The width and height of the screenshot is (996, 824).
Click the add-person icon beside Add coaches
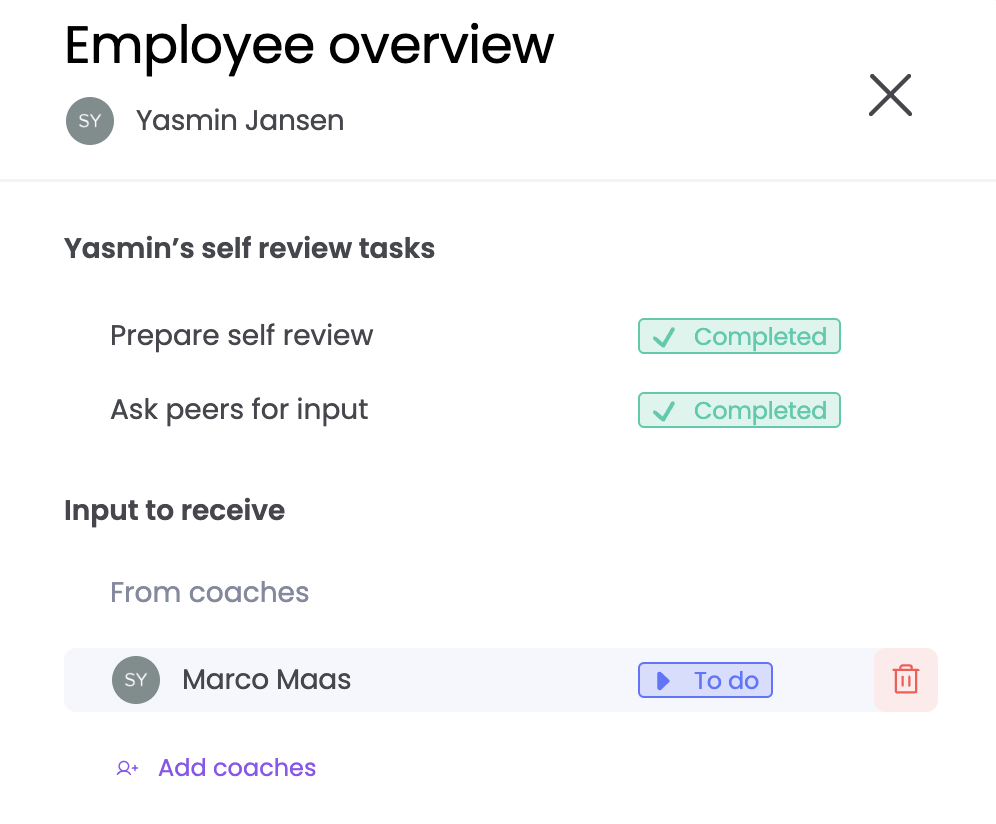pos(127,768)
